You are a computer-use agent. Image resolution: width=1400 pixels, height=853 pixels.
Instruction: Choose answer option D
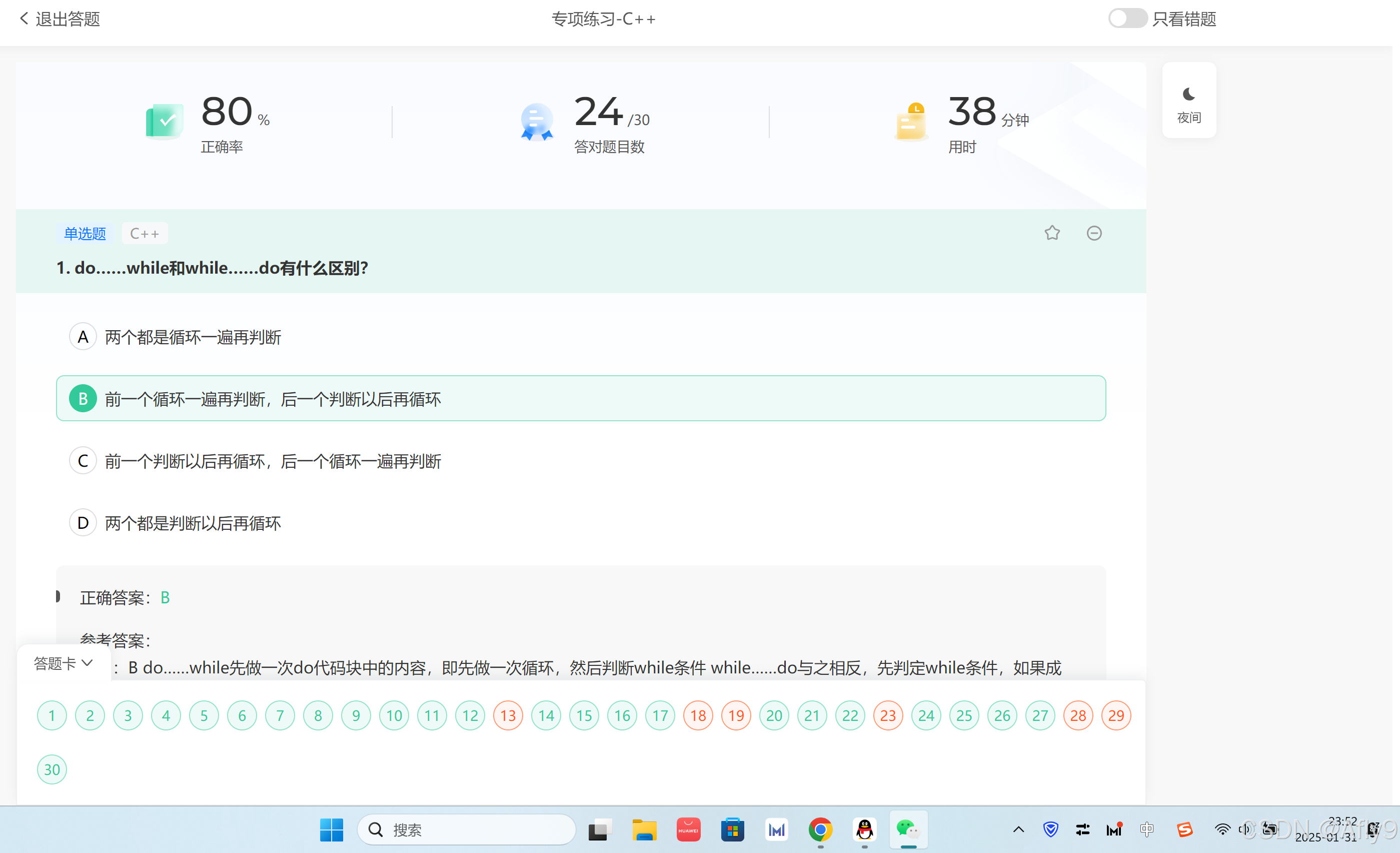tap(83, 523)
